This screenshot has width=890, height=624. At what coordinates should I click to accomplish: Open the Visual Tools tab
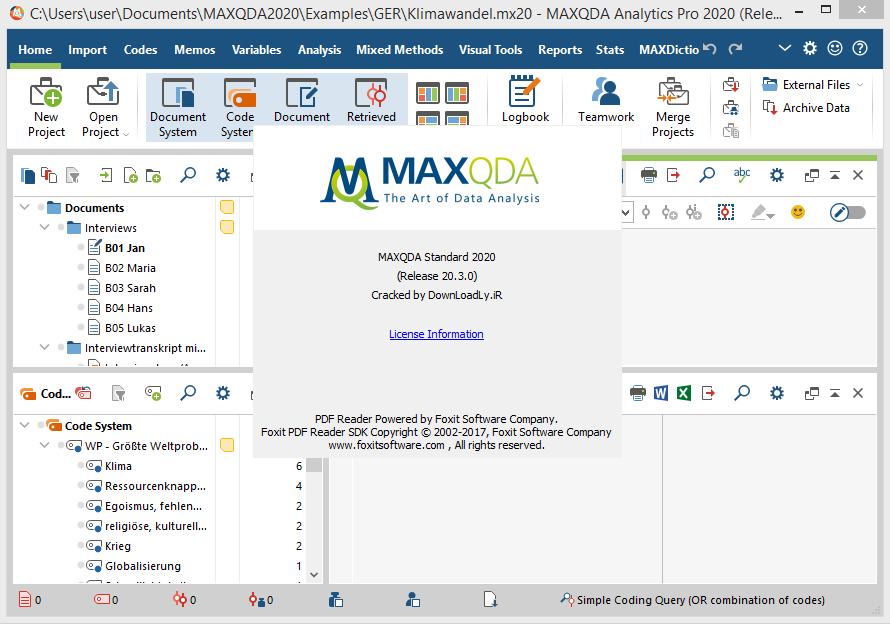490,50
